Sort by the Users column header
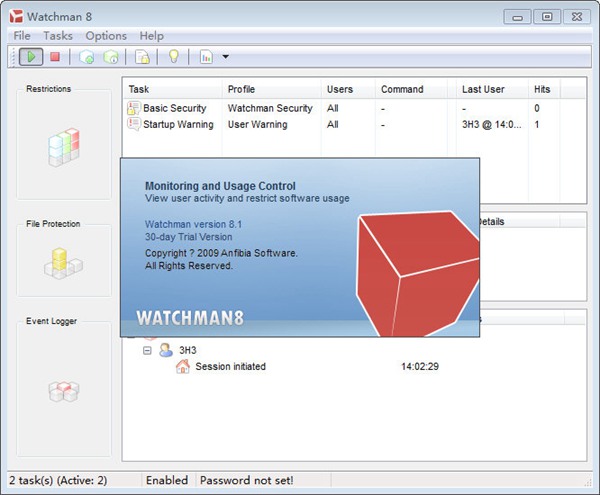 point(348,89)
